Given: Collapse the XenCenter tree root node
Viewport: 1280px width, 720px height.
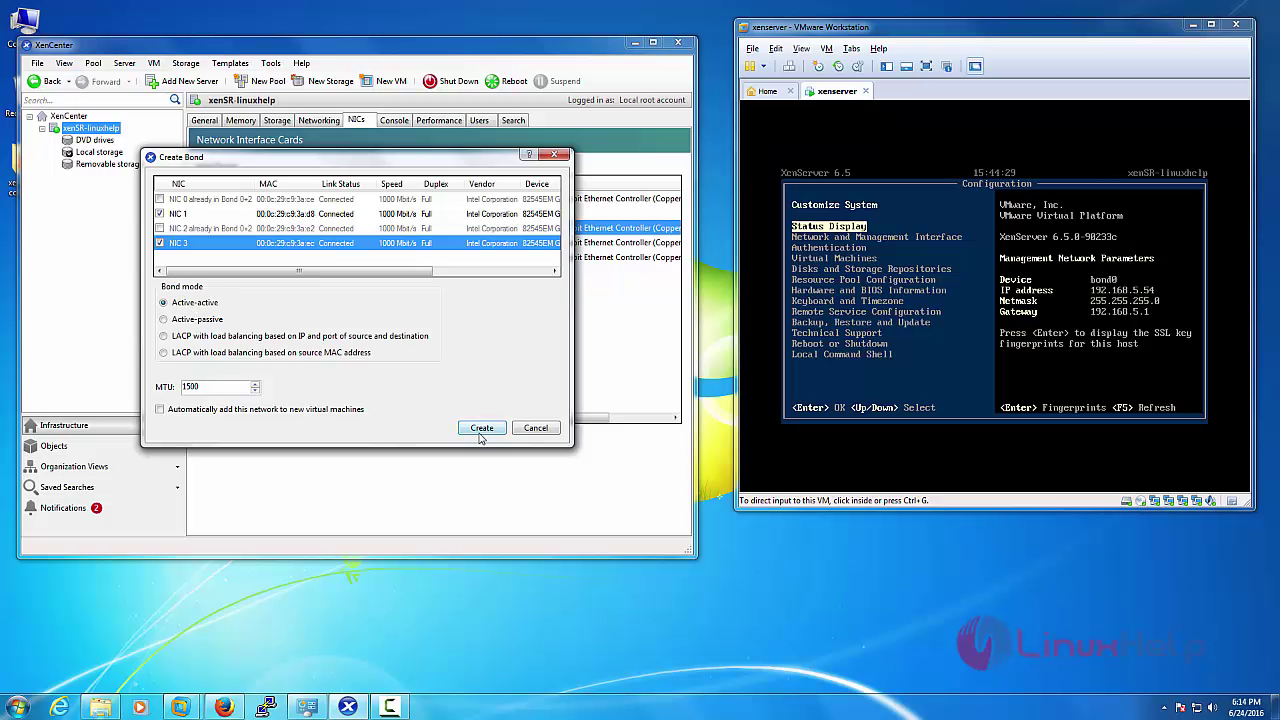Looking at the screenshot, I should (x=30, y=116).
